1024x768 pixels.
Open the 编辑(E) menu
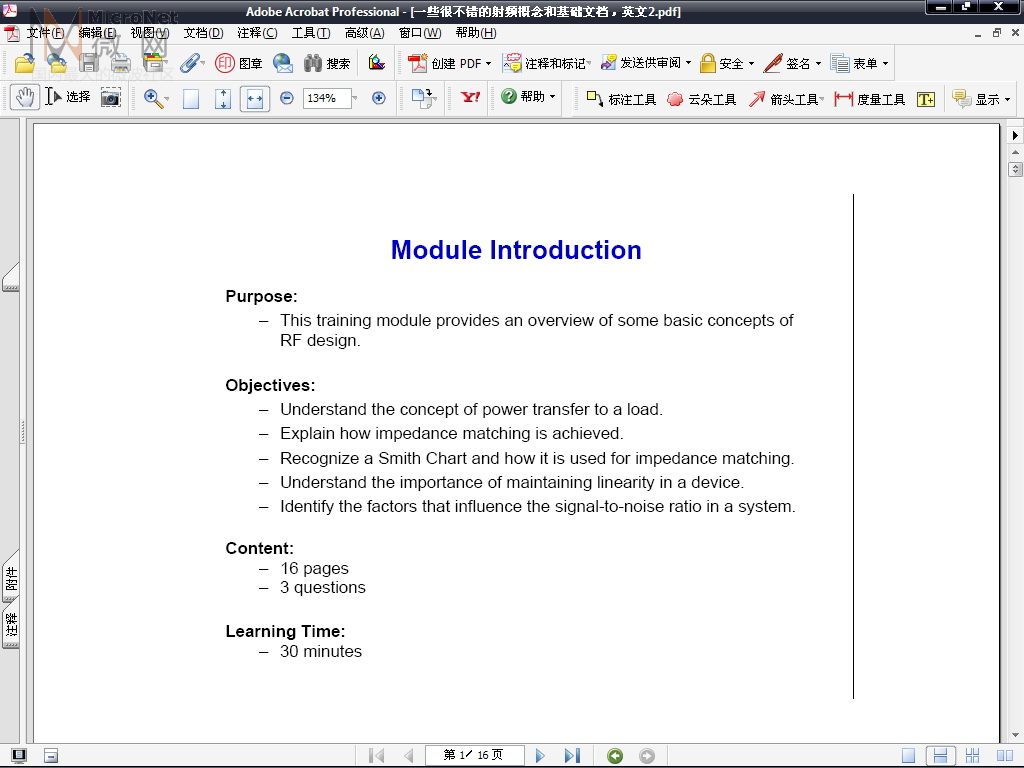97,33
